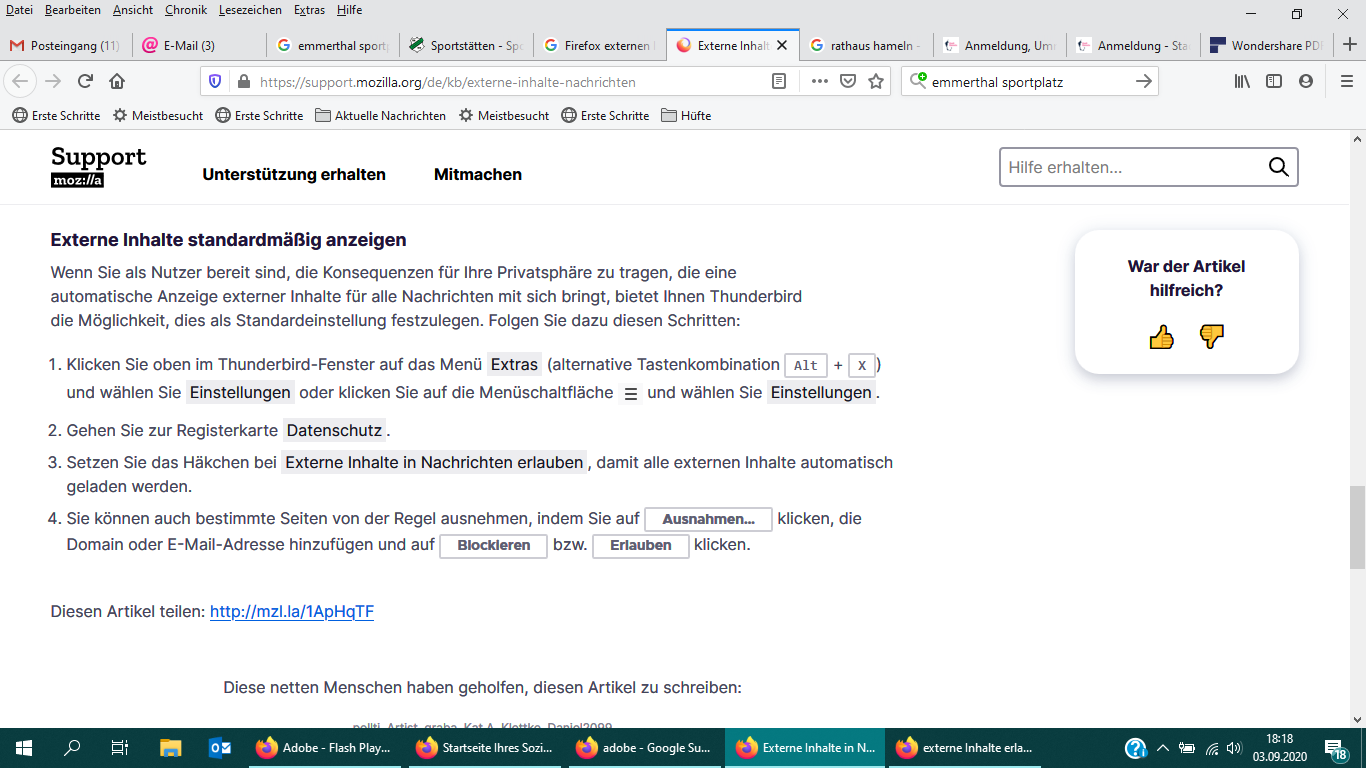Show hidden system tray icons

[x=1163, y=748]
